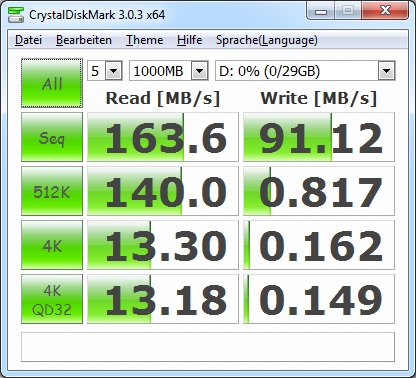Open the Theme menu
416x378 pixels.
point(144,40)
